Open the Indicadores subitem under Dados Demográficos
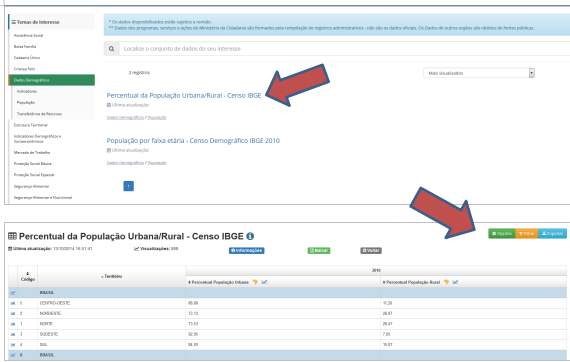Image resolution: width=570 pixels, height=362 pixels. [x=27, y=91]
